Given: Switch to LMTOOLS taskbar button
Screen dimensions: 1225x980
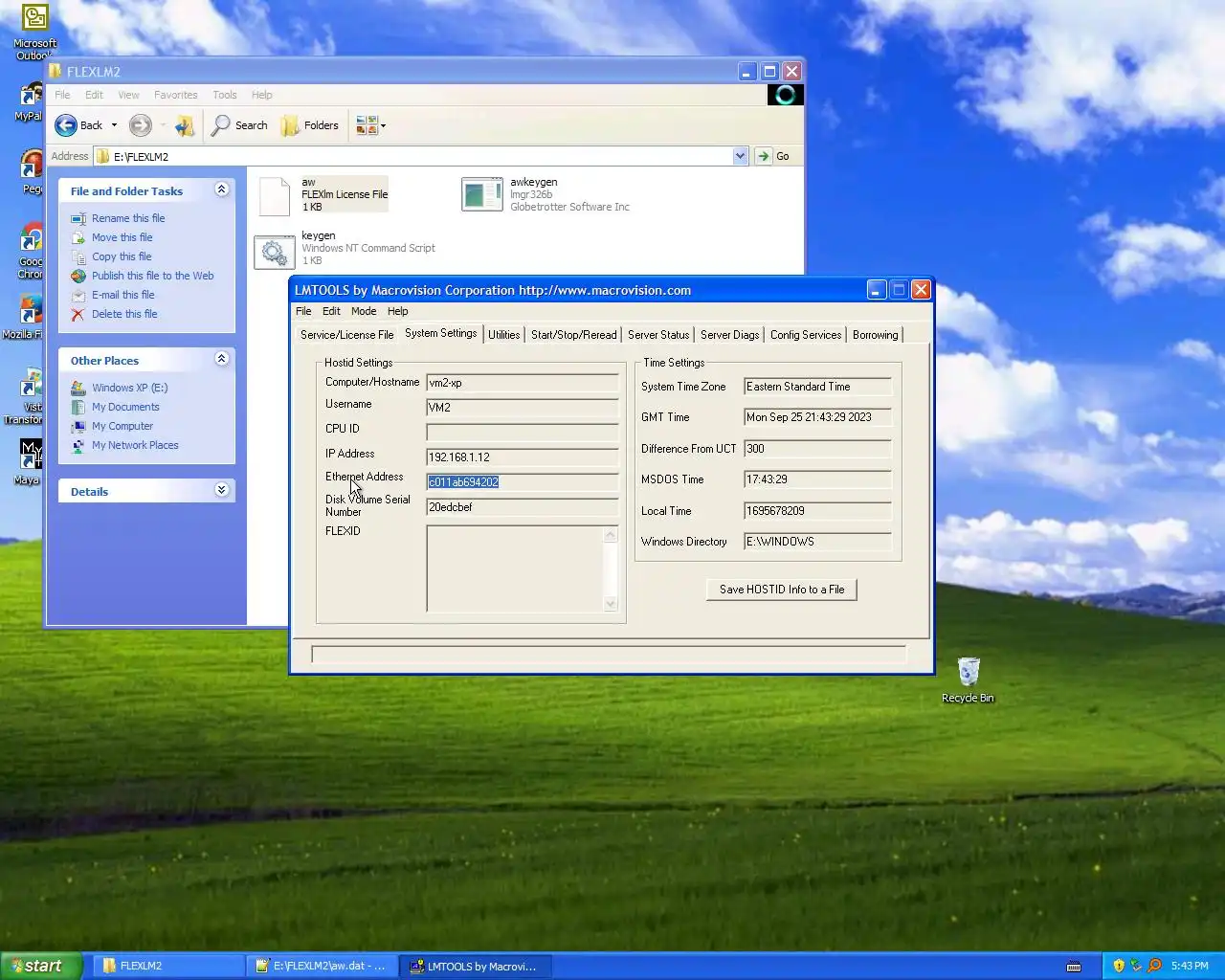Looking at the screenshot, I should [x=475, y=966].
